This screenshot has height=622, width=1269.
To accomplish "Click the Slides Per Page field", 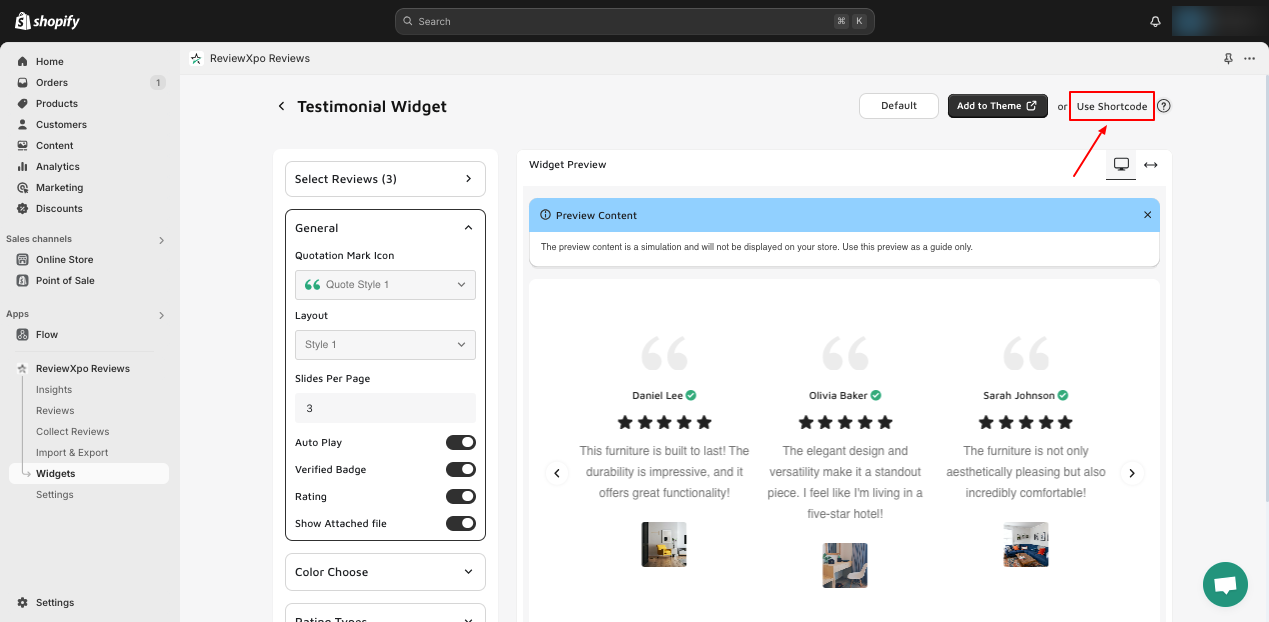I will (385, 408).
